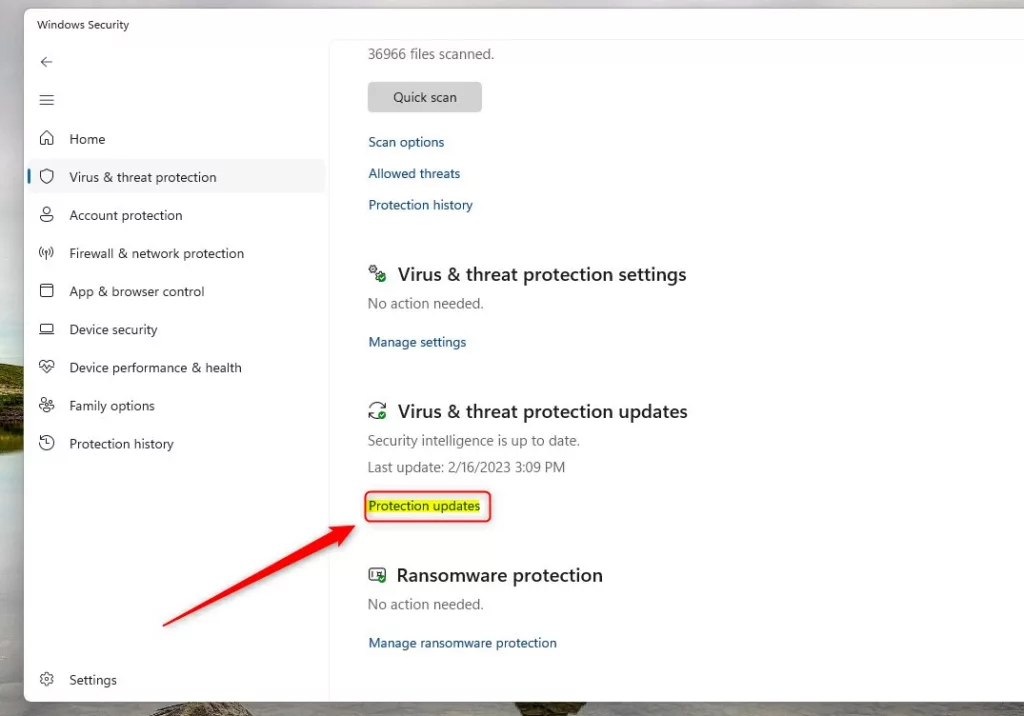The image size is (1024, 716).
Task: Click the Firewall & network antenna icon
Action: (46, 253)
